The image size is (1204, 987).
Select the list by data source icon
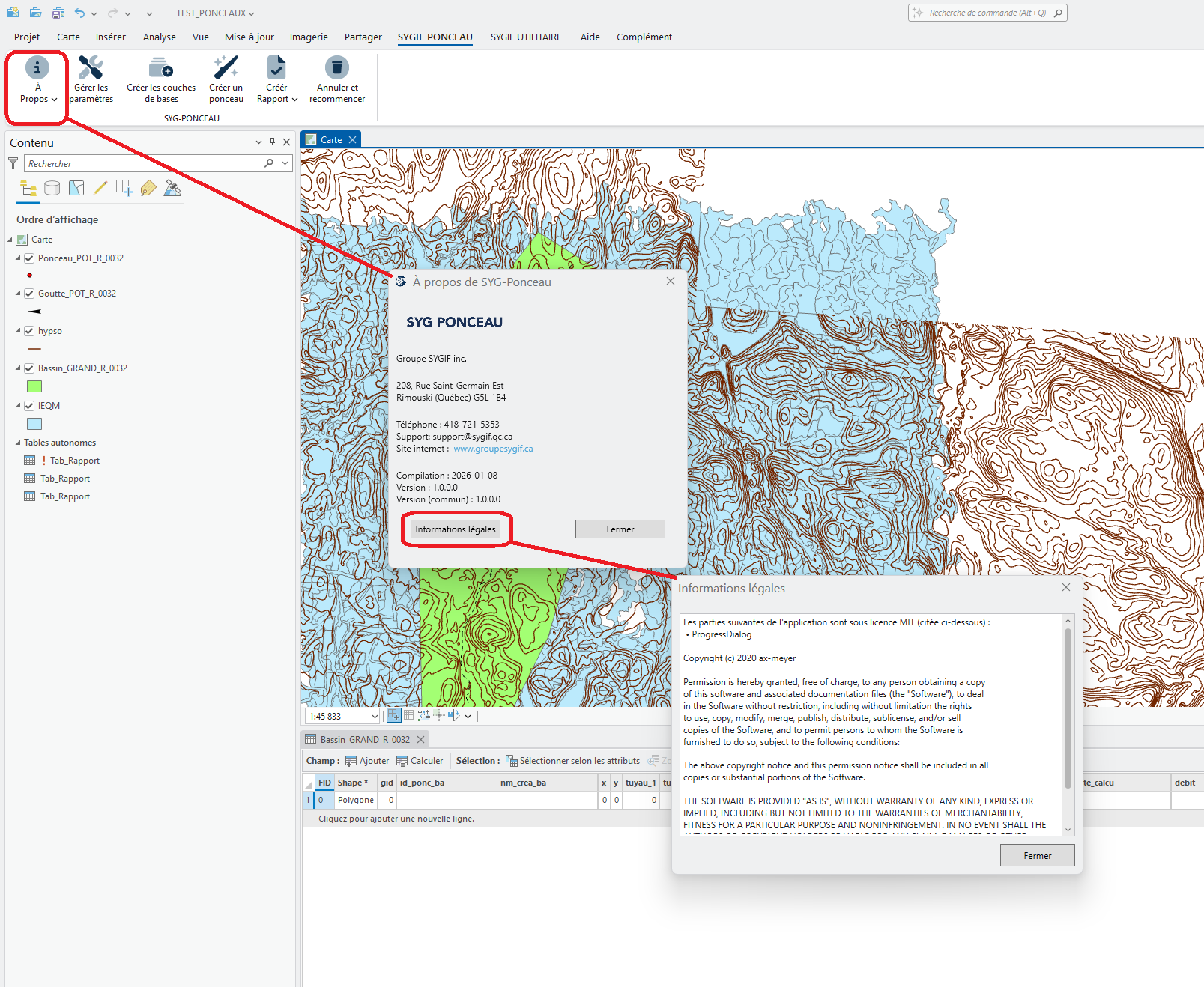(x=52, y=189)
